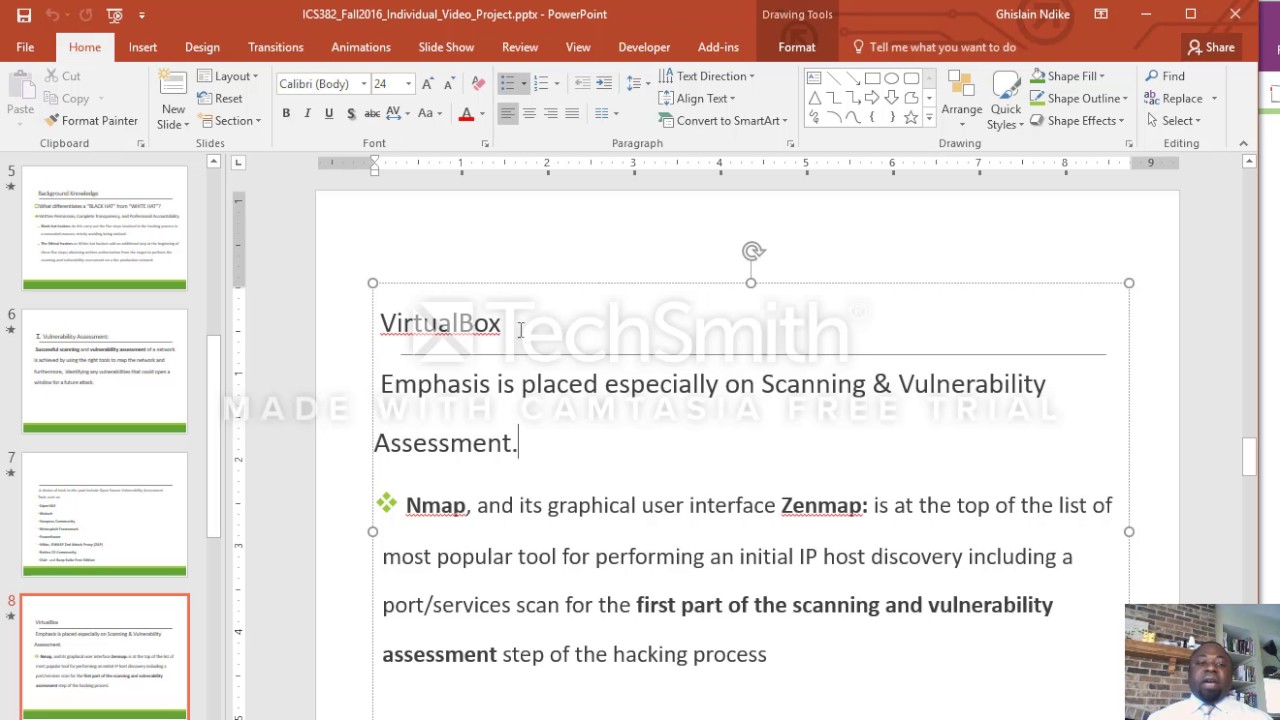Open Shape Effects options
Viewport: 1280px width, 720px height.
click(x=1077, y=121)
